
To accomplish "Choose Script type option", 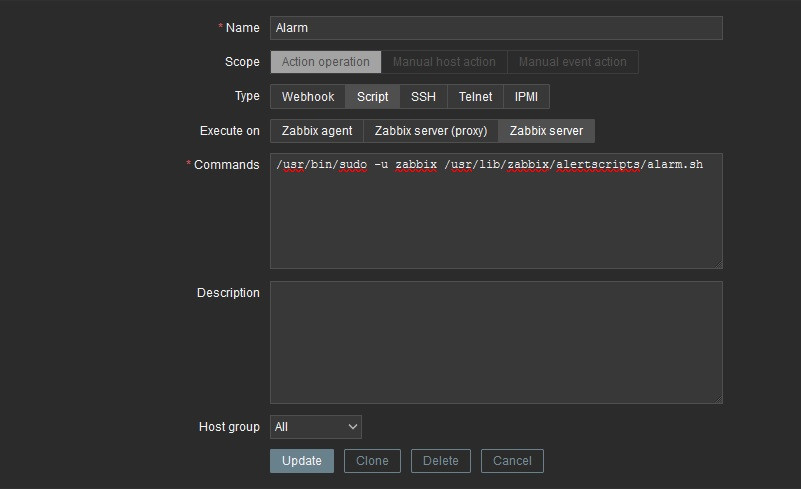I will (372, 97).
